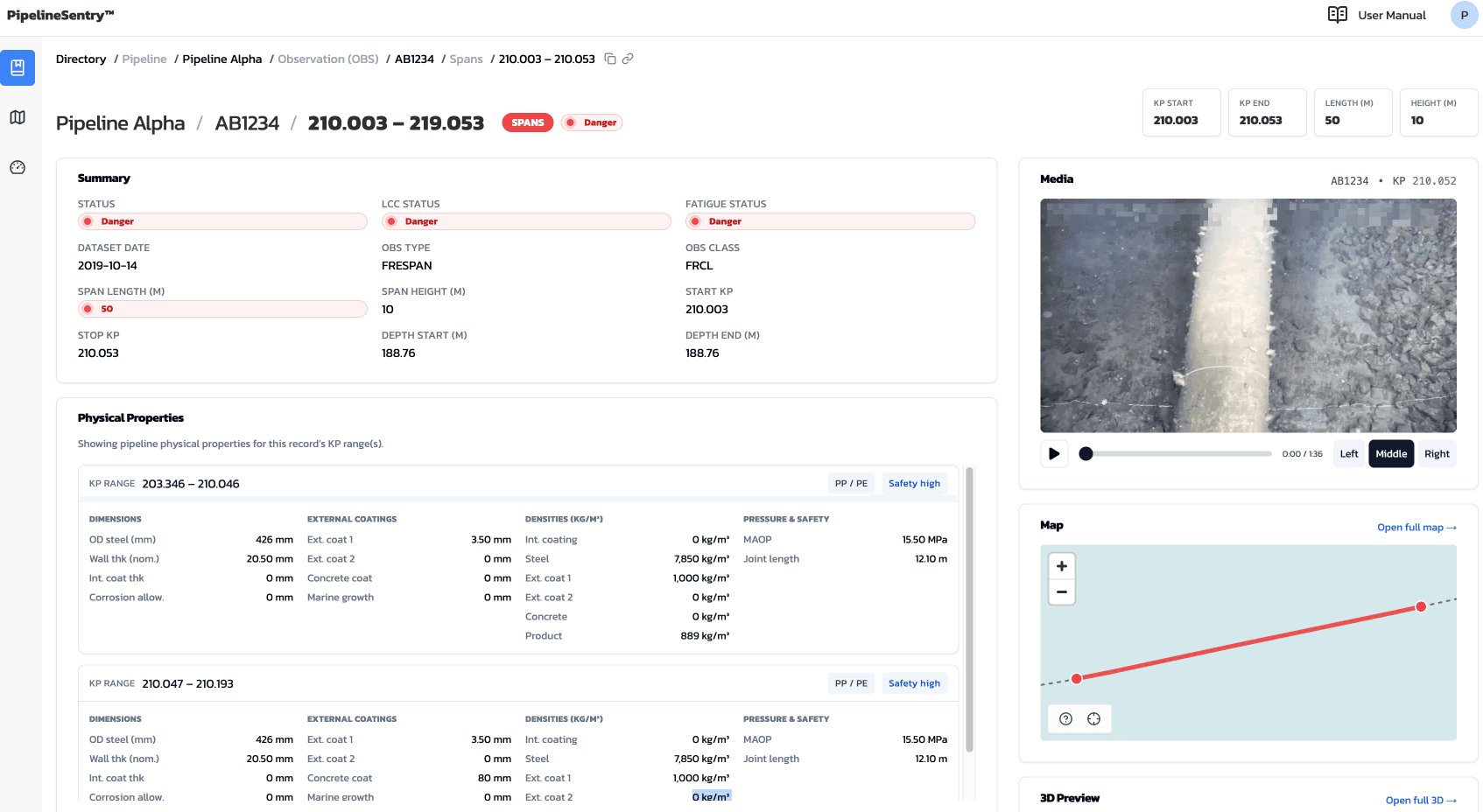Open the full 3D preview

1421,800
